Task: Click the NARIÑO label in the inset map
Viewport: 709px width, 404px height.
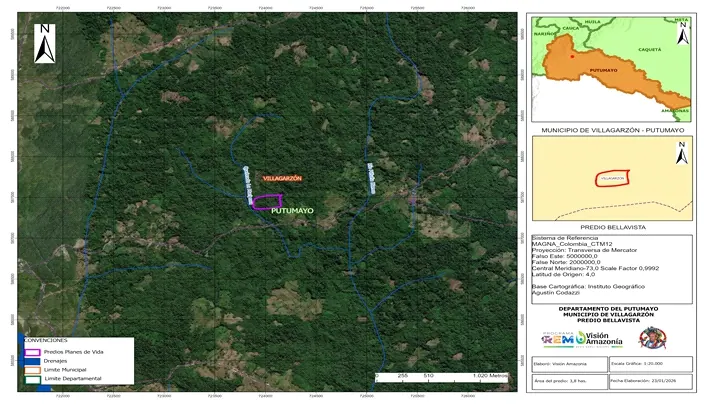Action: coord(544,34)
